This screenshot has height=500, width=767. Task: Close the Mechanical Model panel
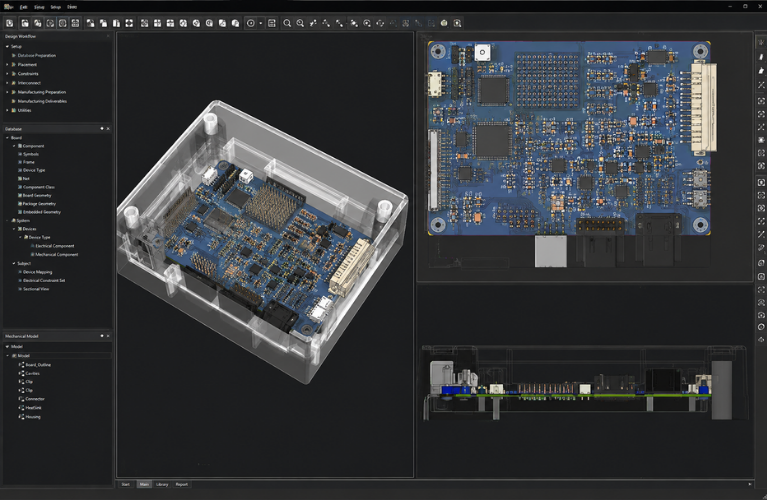click(x=108, y=336)
